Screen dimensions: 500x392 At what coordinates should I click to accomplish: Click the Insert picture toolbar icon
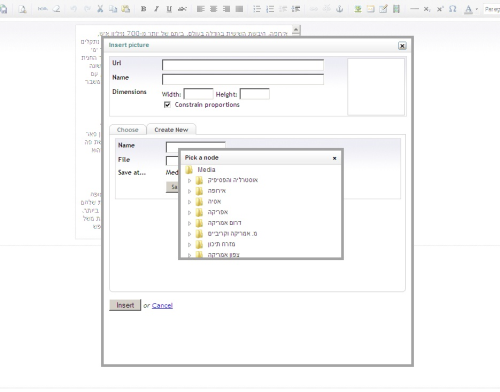pos(358,9)
